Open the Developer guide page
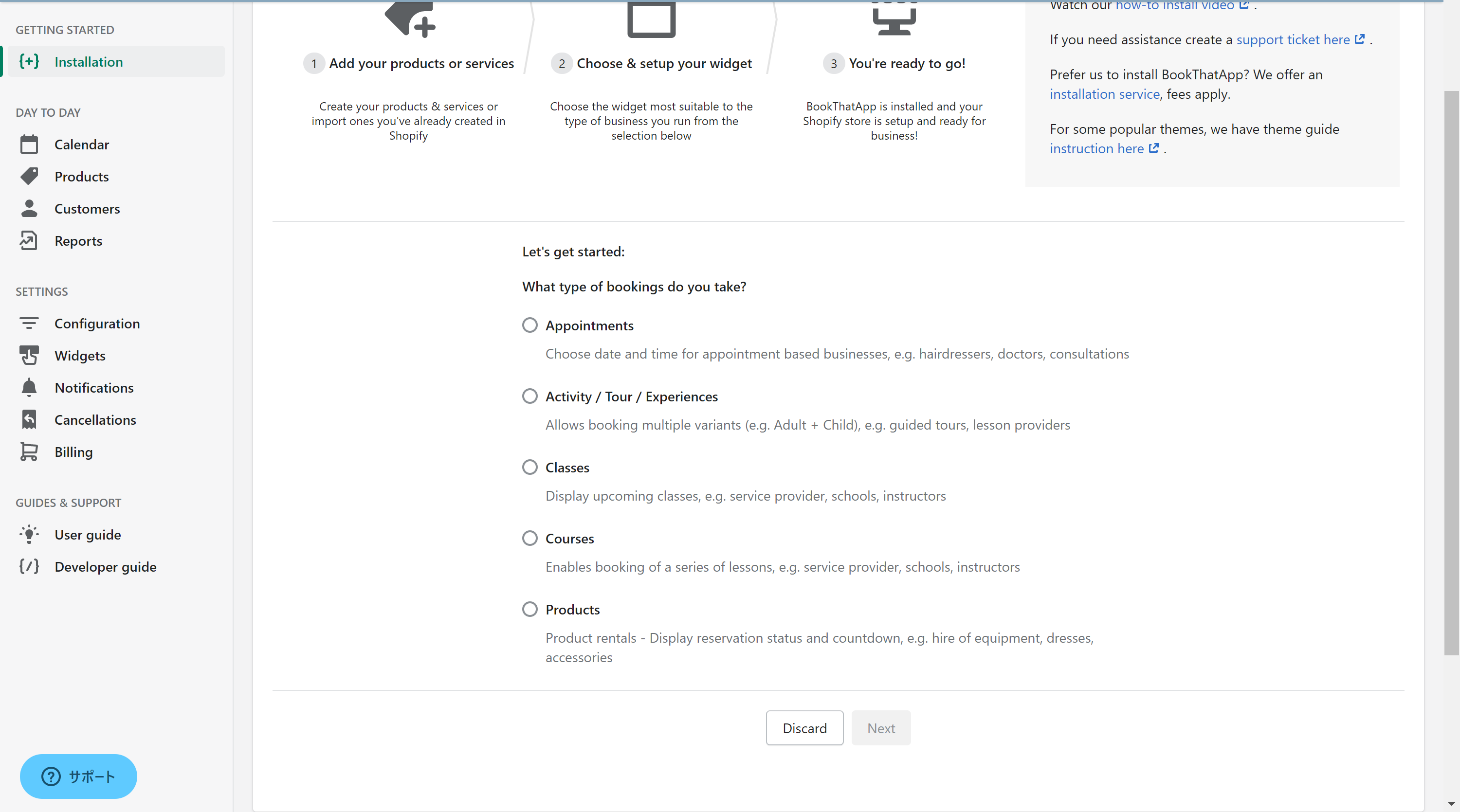This screenshot has width=1460, height=812. [x=106, y=567]
